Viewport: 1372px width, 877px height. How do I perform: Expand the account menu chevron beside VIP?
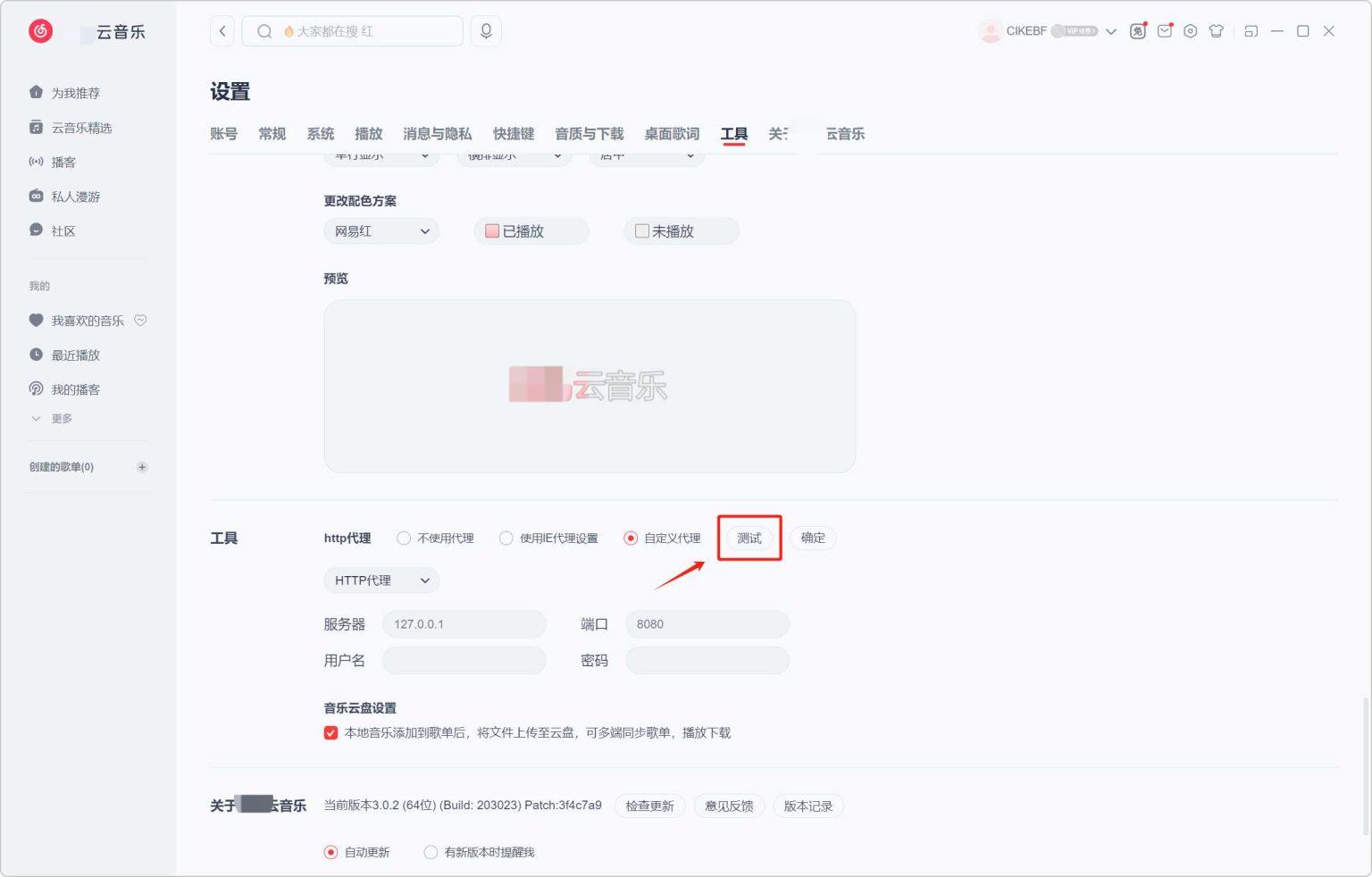coord(1111,31)
